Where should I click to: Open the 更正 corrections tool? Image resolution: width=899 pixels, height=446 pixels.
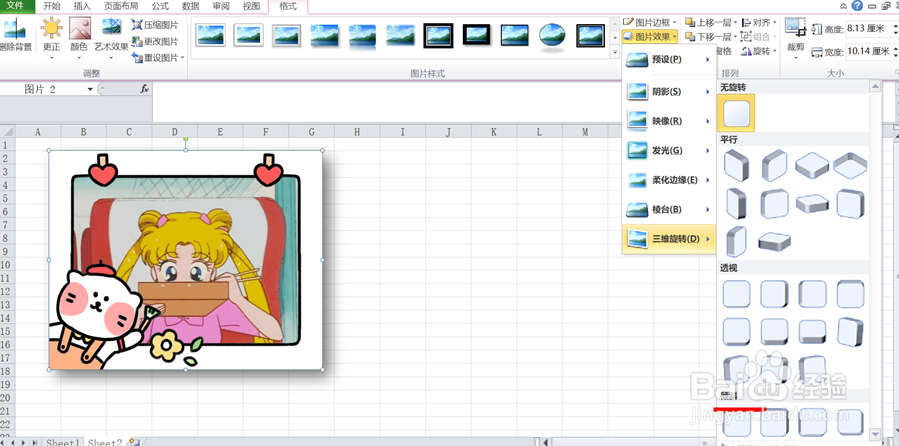click(52, 38)
